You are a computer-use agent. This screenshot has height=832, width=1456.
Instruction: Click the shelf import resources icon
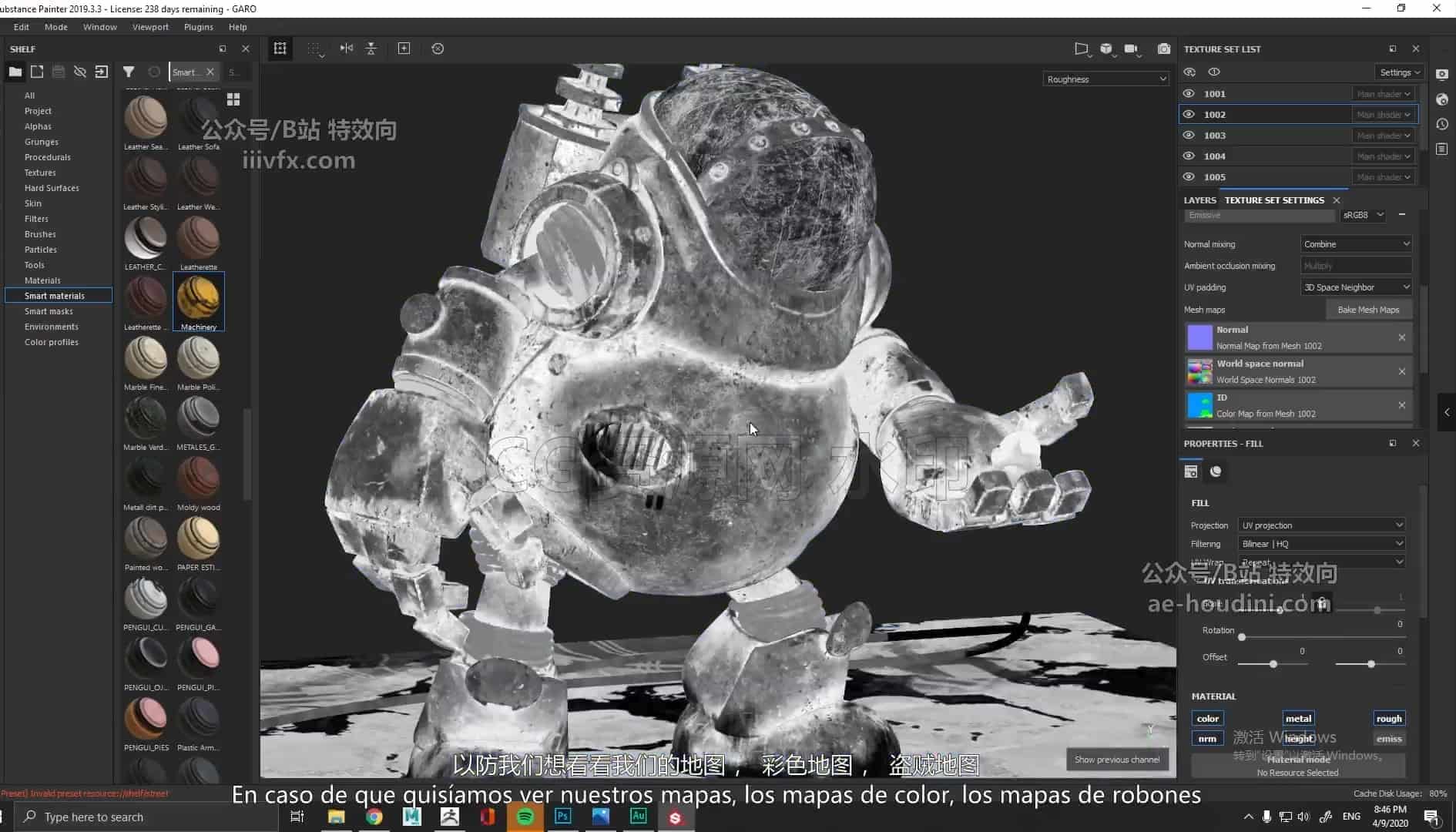(x=102, y=72)
